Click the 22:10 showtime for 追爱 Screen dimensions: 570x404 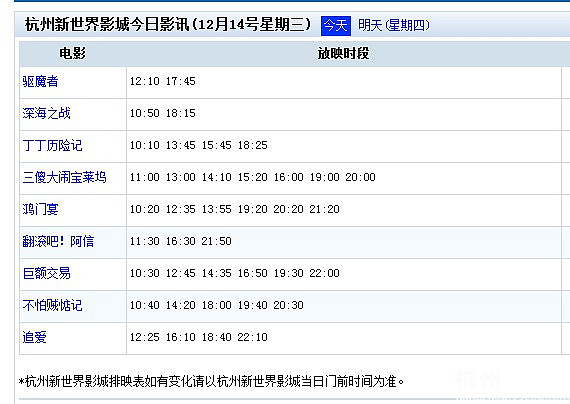click(x=253, y=337)
